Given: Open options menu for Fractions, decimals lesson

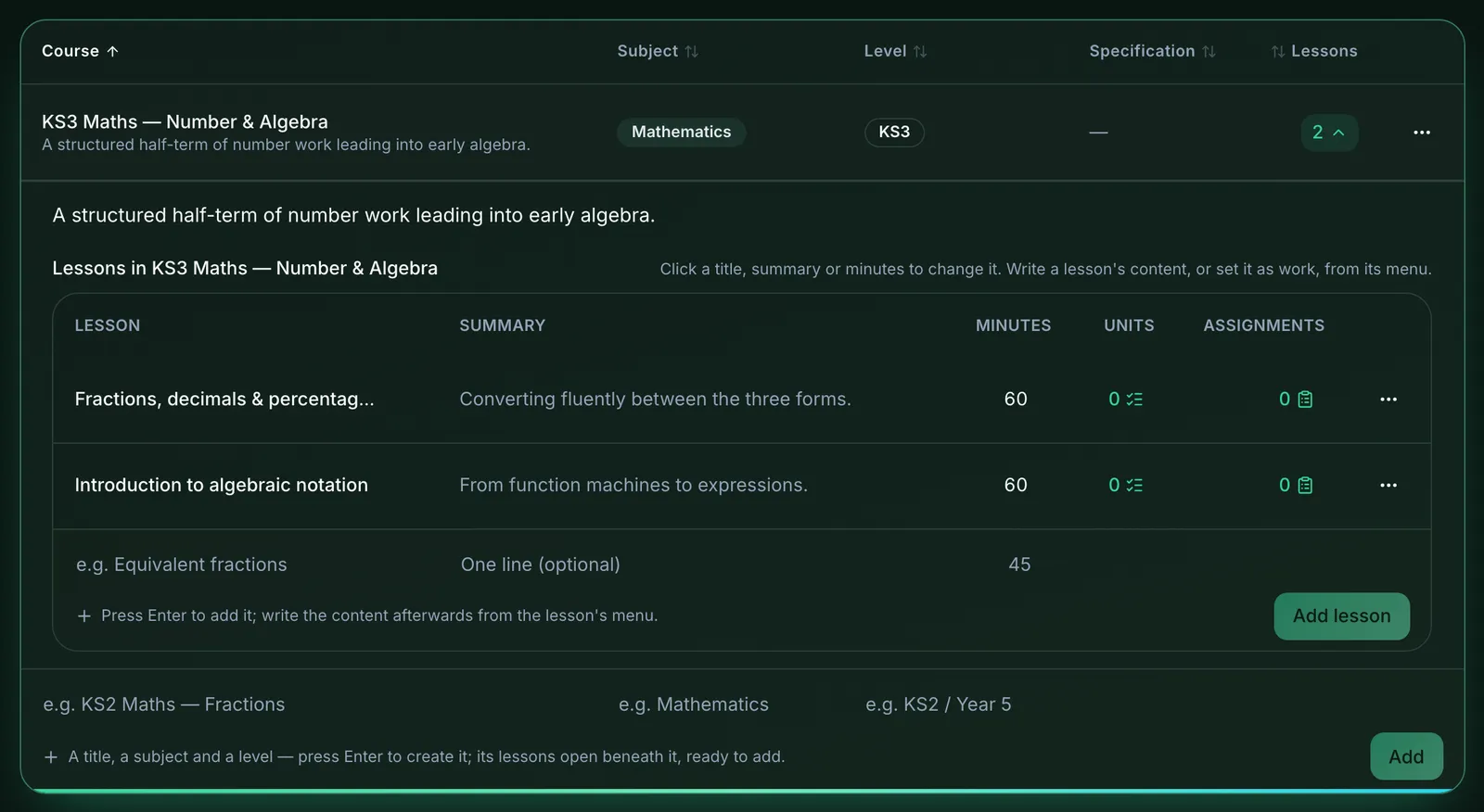Looking at the screenshot, I should point(1388,400).
